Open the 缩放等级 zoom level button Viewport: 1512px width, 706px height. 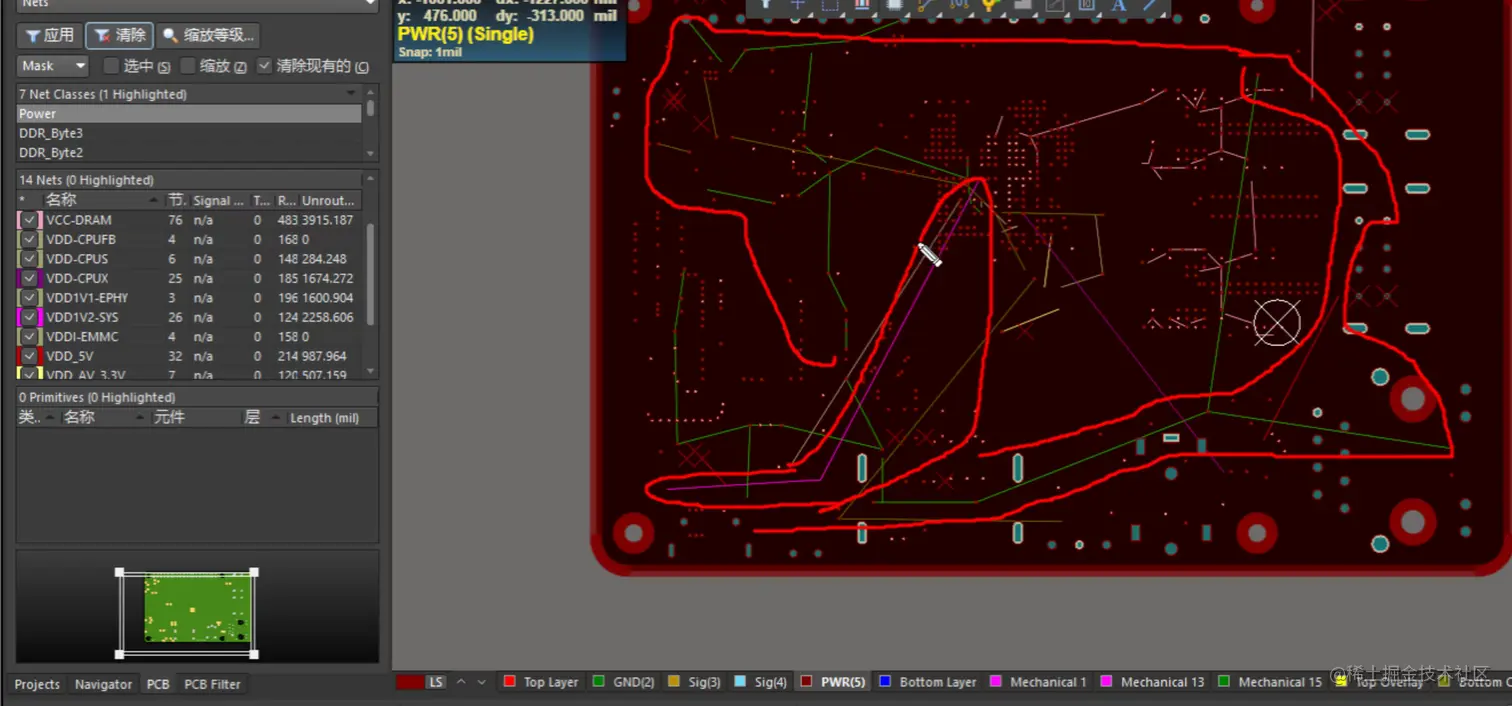(208, 35)
